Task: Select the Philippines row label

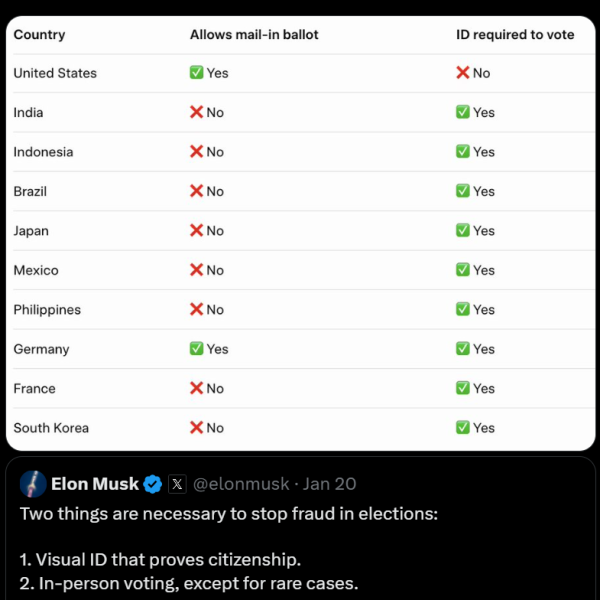Action: pos(47,310)
